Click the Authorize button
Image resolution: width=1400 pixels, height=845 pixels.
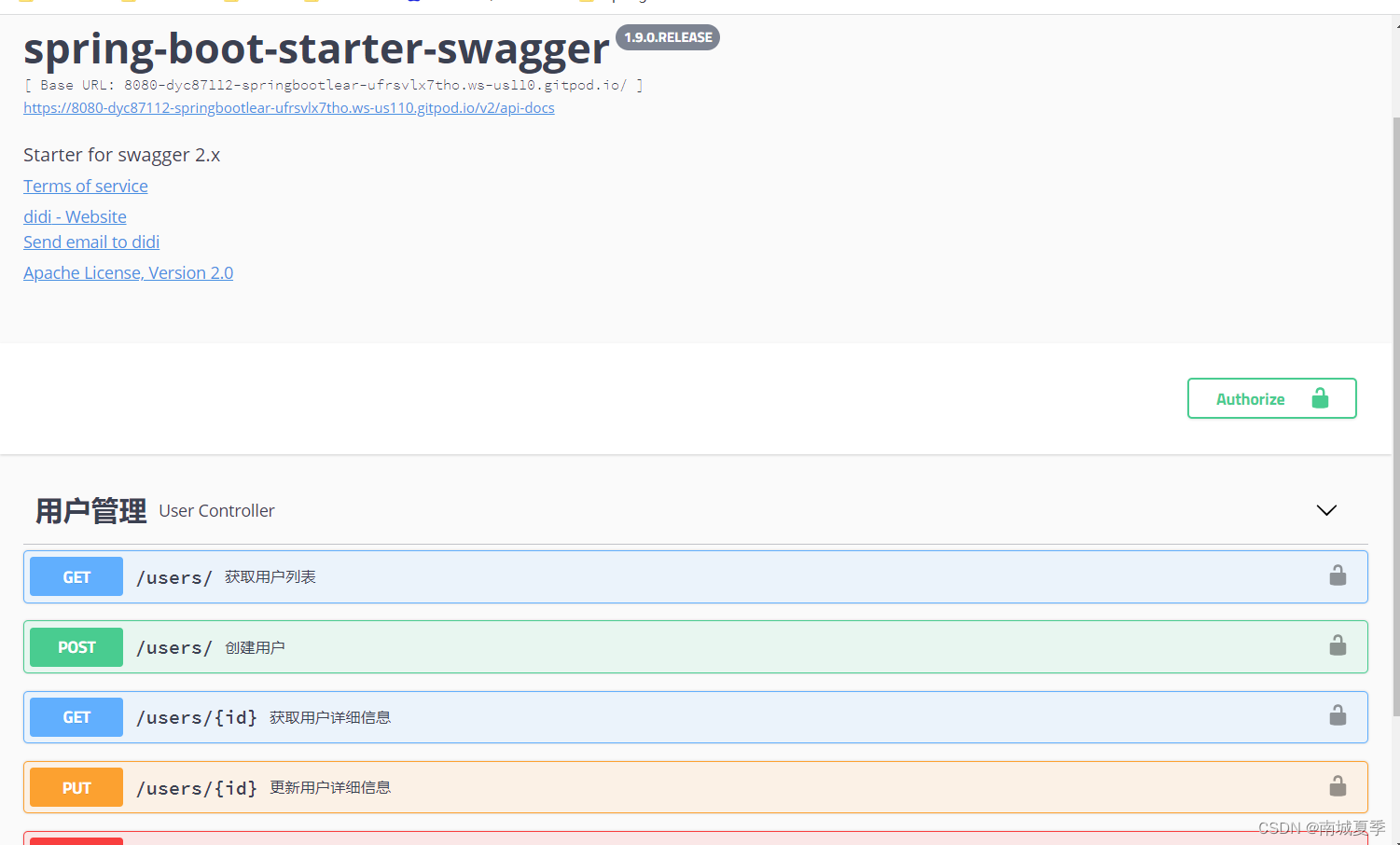pos(1271,398)
